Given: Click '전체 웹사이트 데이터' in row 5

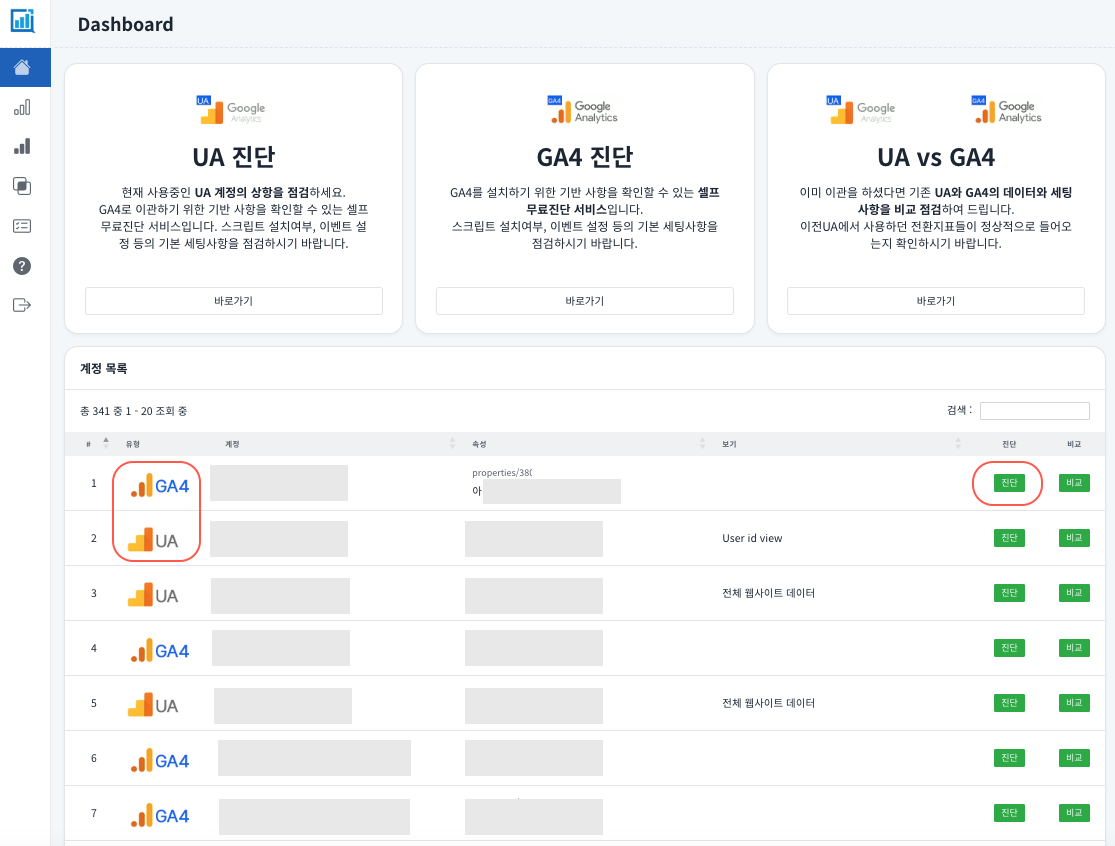Looking at the screenshot, I should pyautogui.click(x=768, y=703).
